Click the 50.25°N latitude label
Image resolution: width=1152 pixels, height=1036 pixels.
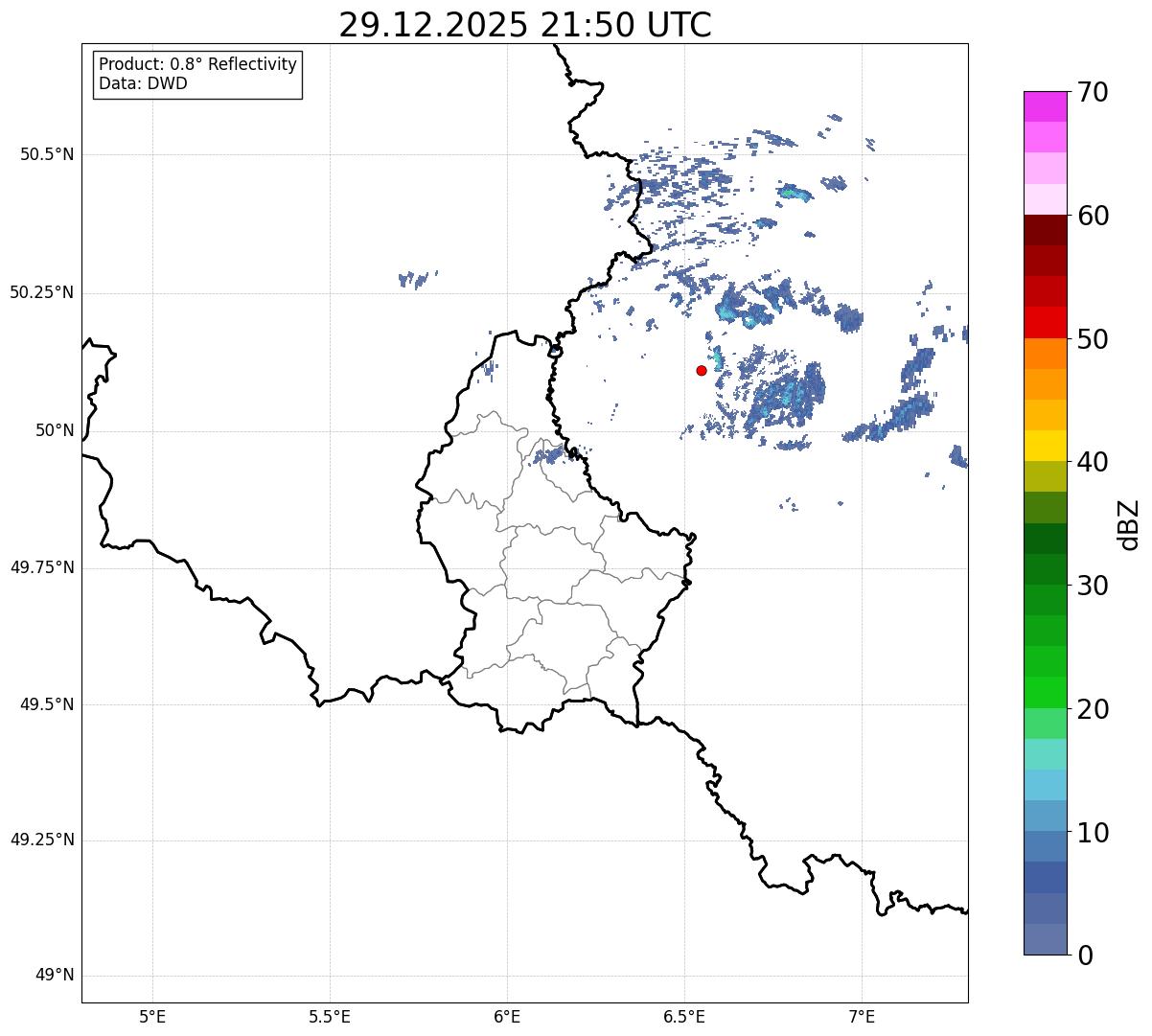(x=42, y=292)
